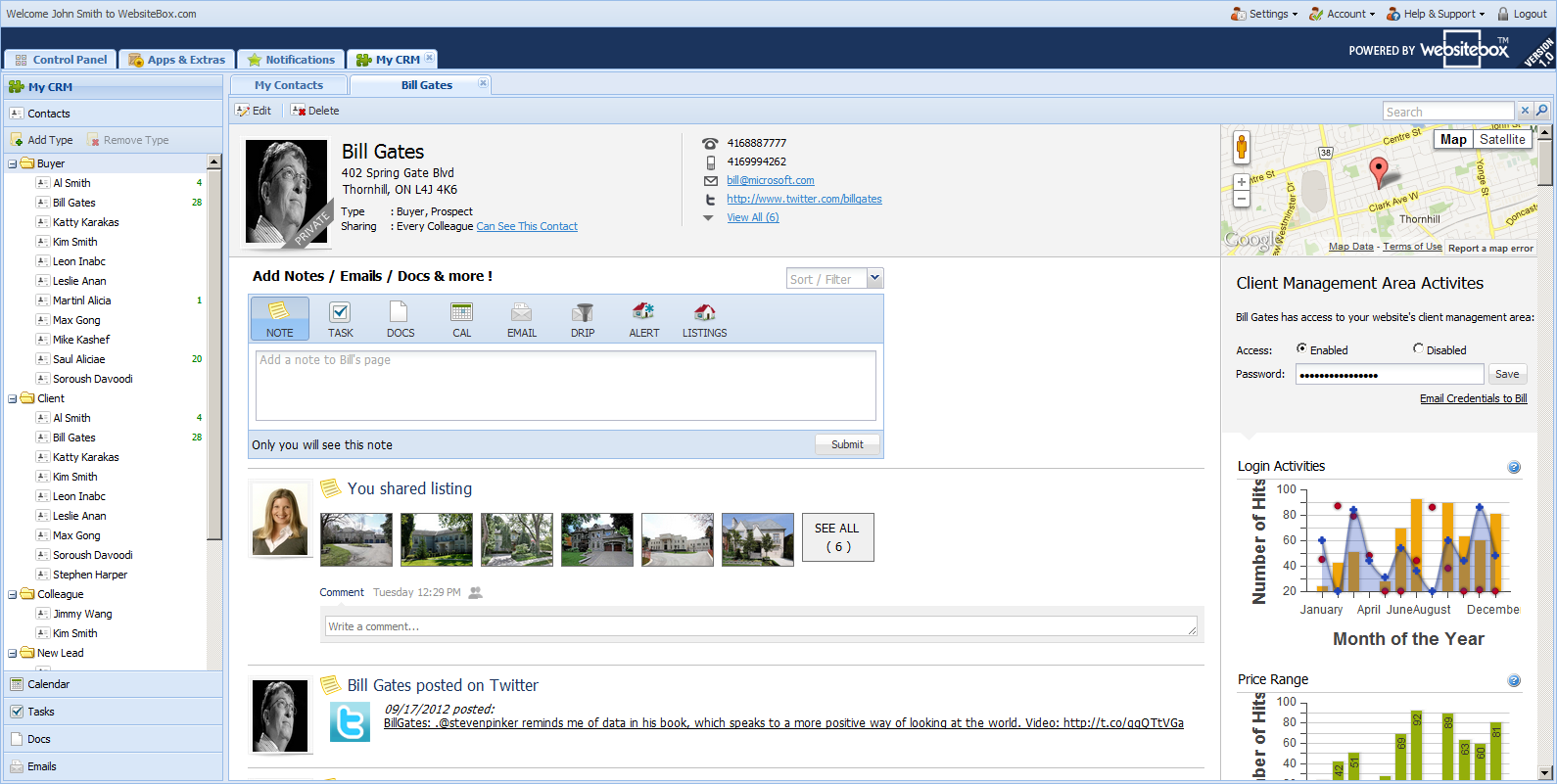Click the Street View pegman on the map
This screenshot has width=1557, height=784.
[x=1242, y=147]
